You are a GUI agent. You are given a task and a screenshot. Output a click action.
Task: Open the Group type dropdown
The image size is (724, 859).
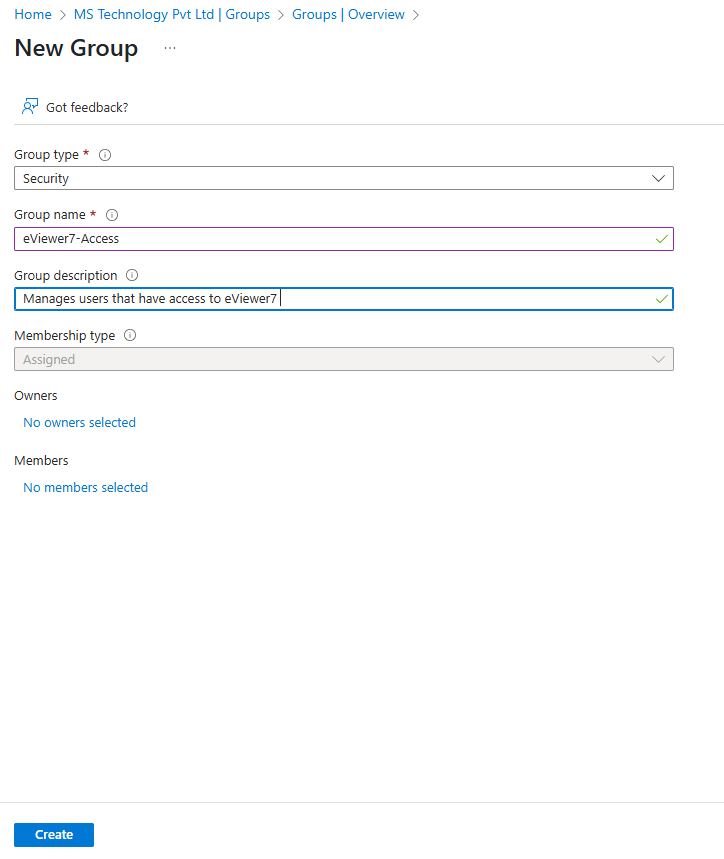pos(344,178)
